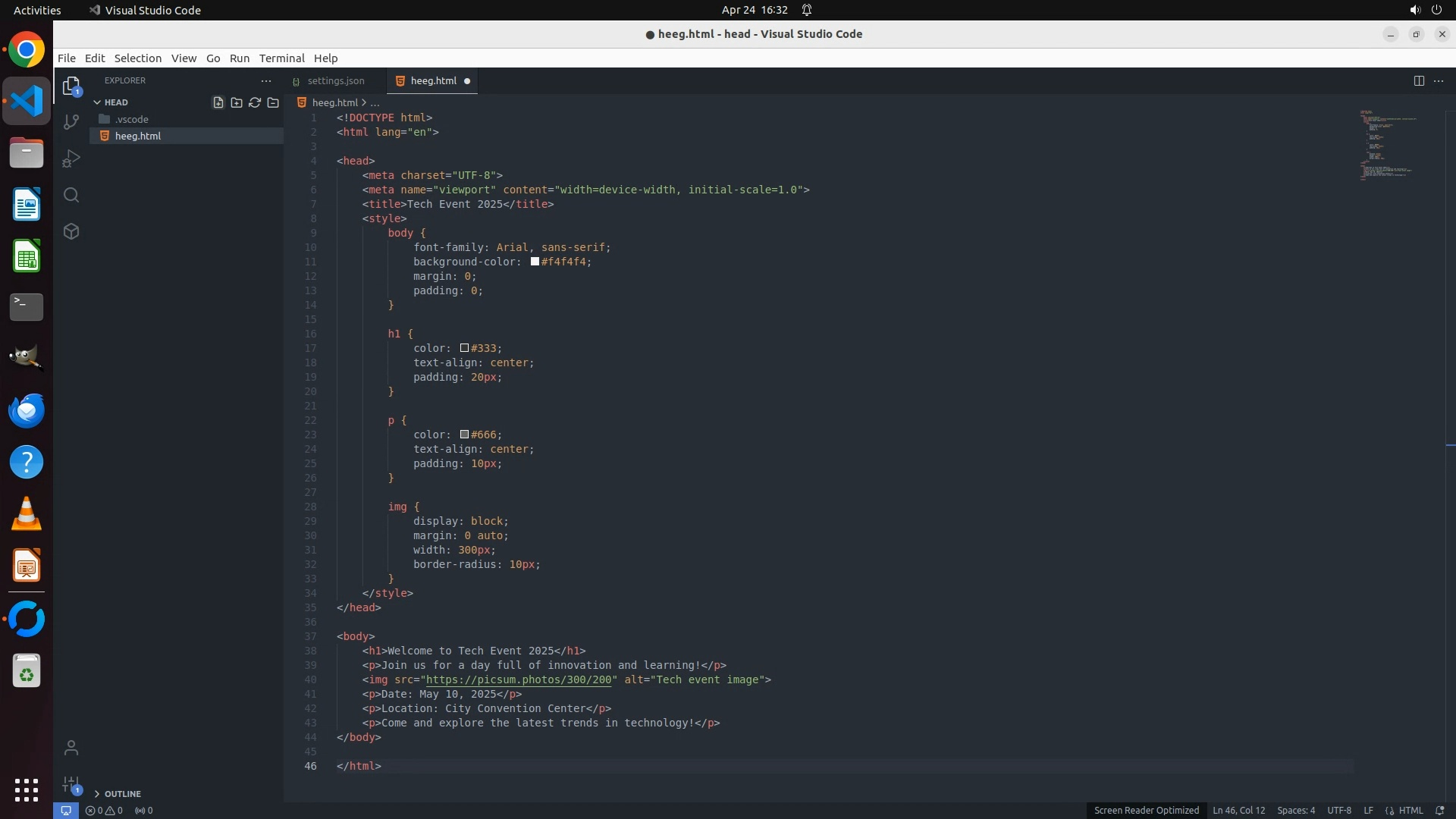Open the Source Control view
The image size is (1456, 819).
coord(71,122)
